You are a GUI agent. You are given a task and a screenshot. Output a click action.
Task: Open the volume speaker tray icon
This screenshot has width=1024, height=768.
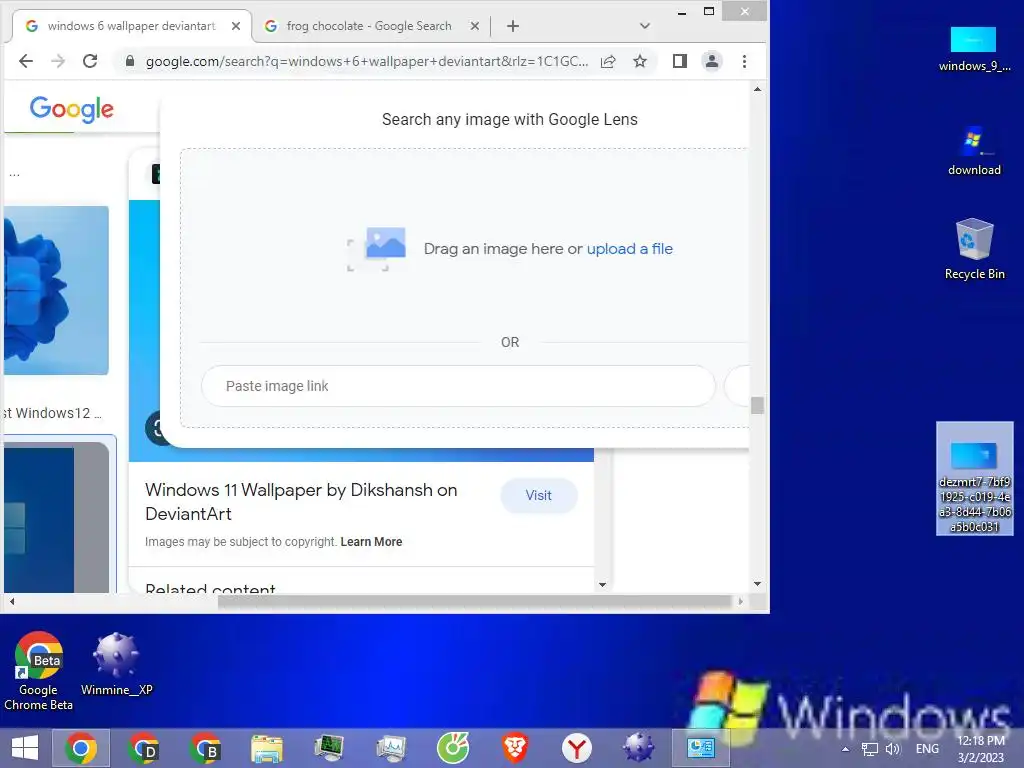893,749
